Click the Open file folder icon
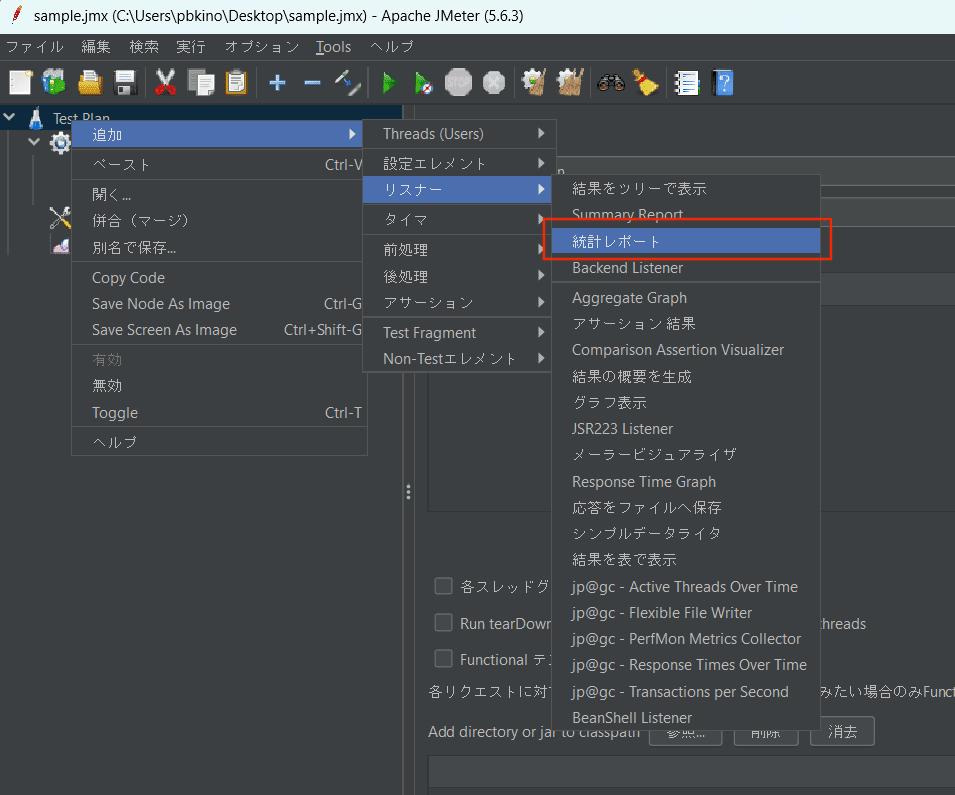 point(90,82)
